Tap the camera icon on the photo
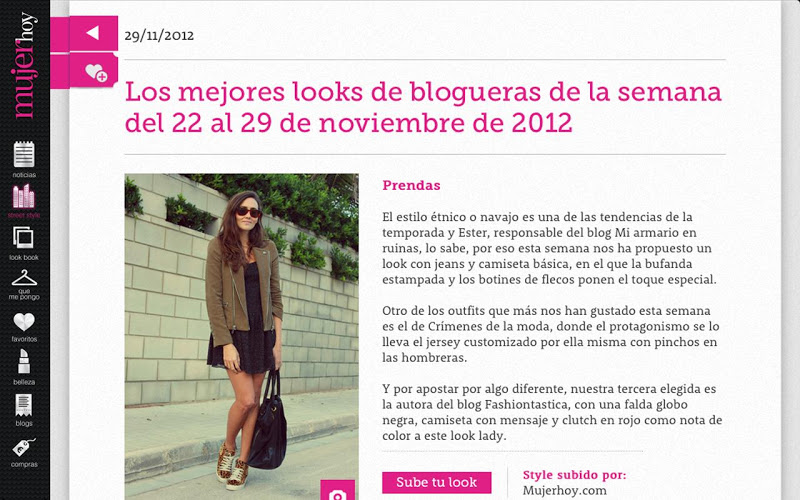Viewport: 800px width, 500px height. click(x=337, y=490)
